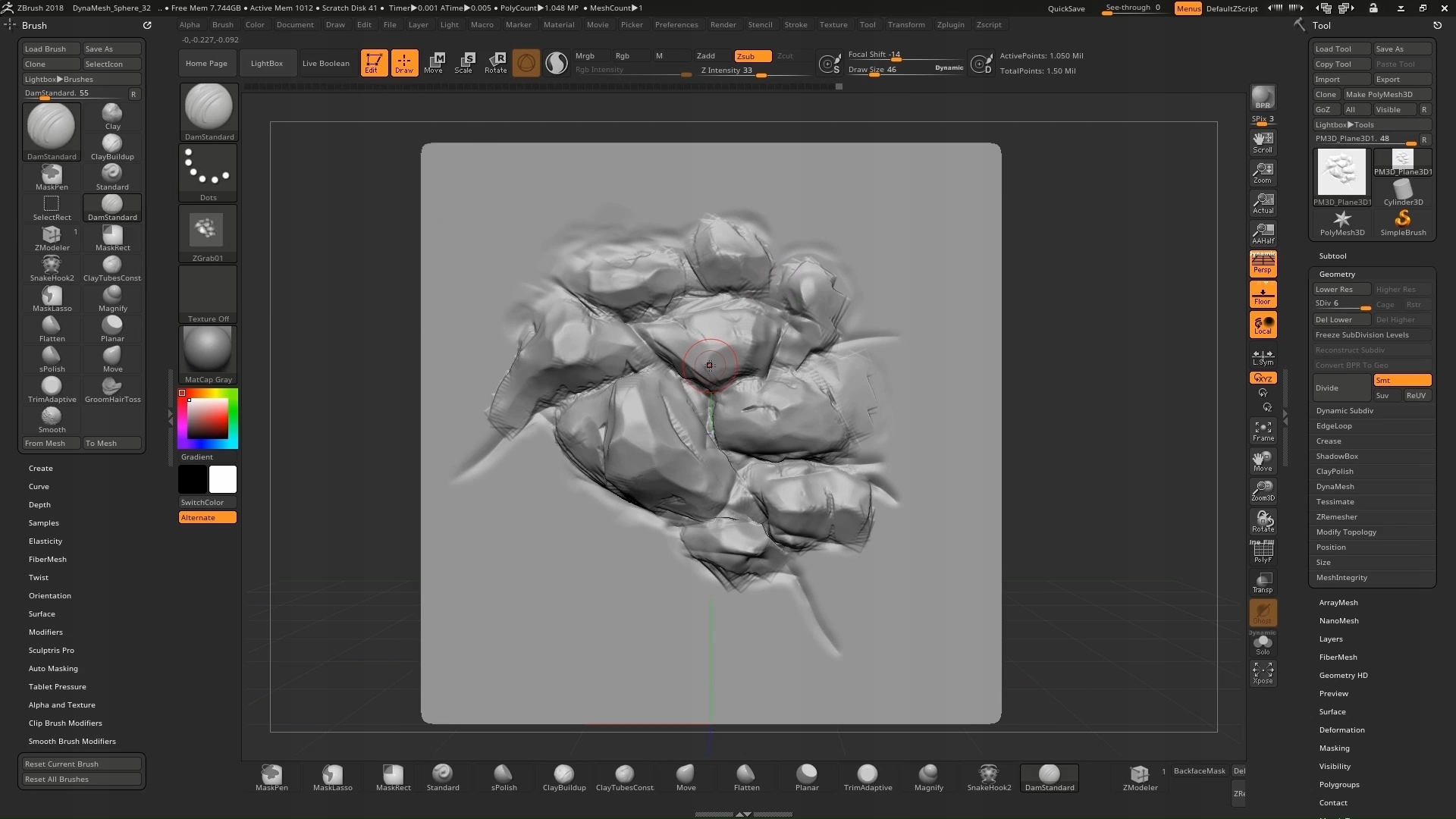1456x819 pixels.
Task: Click the Scale gizmo tool
Action: click(x=464, y=63)
